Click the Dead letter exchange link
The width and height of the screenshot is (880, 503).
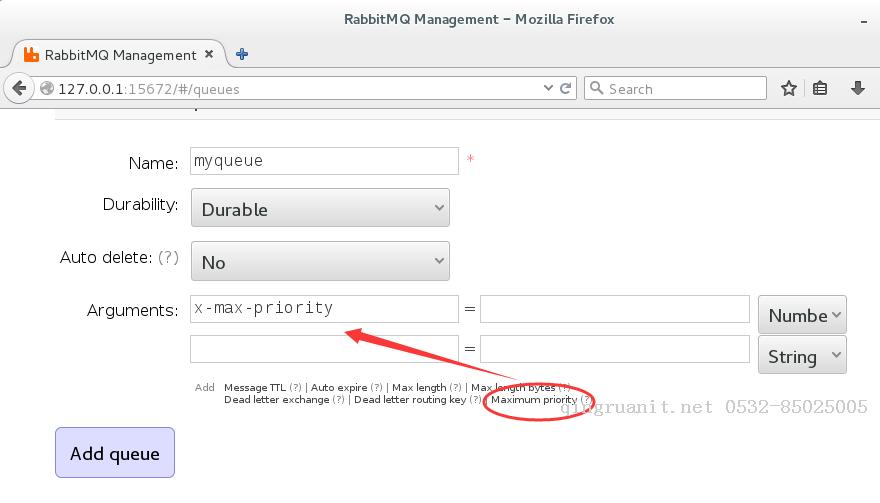point(276,400)
